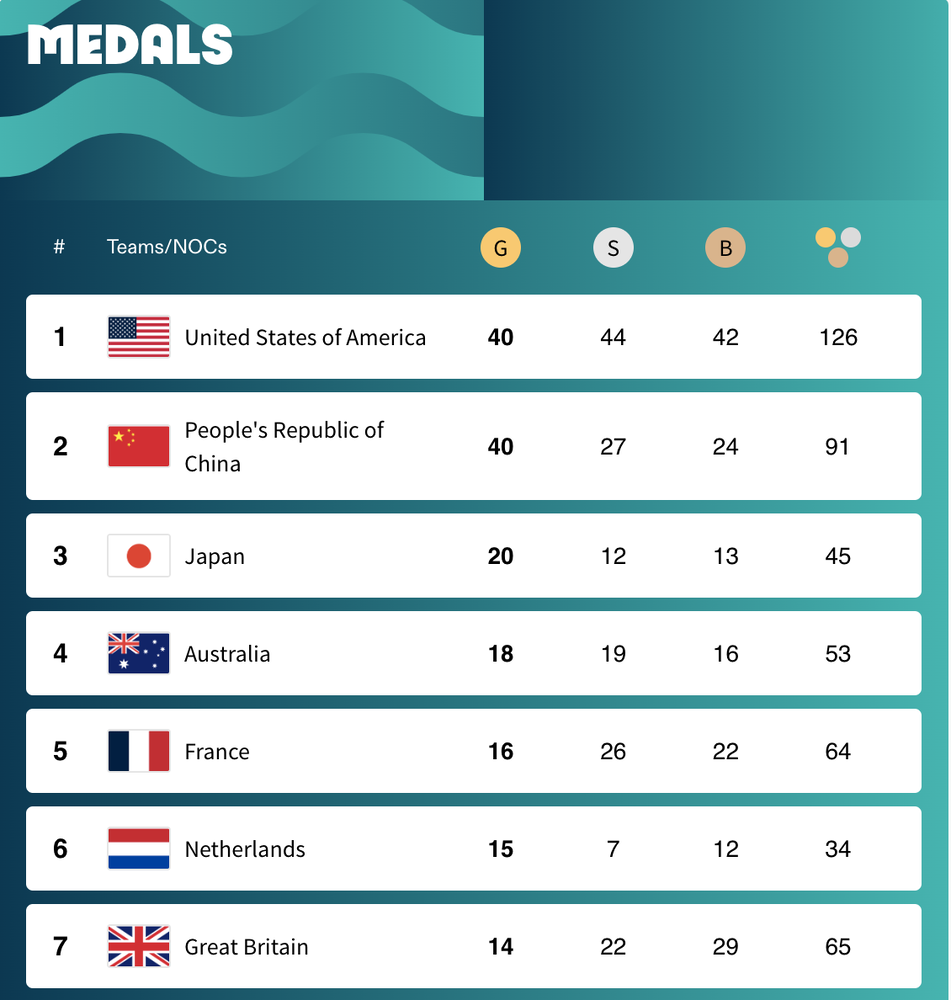Click the Teams/NOCs column header

(x=167, y=247)
